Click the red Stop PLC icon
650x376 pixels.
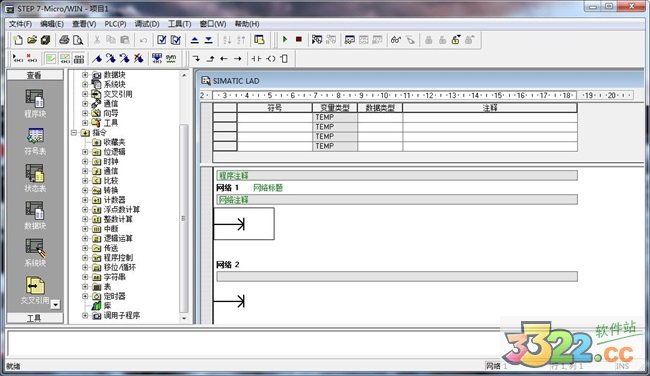[x=298, y=39]
